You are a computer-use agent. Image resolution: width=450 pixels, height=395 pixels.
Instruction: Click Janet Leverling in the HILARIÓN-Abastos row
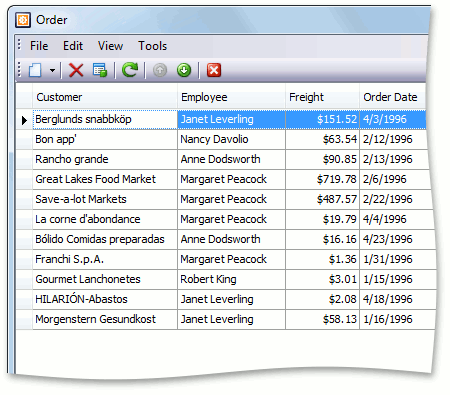pos(231,299)
